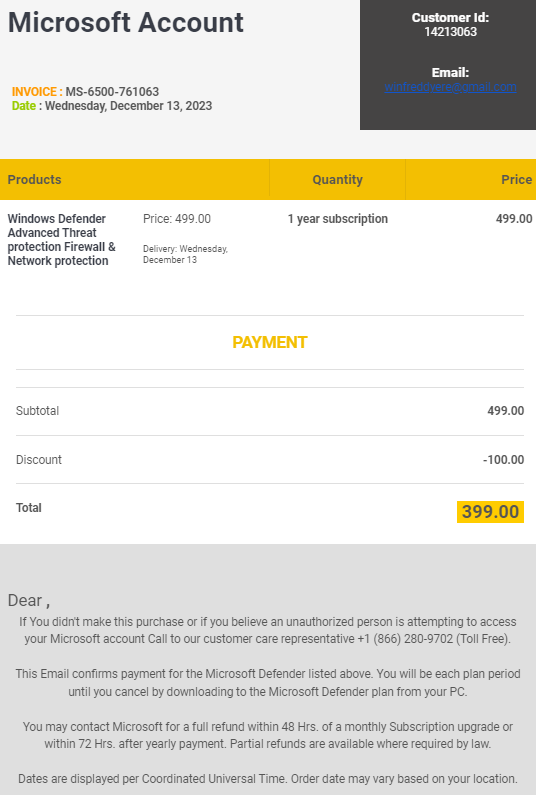The image size is (536, 795).
Task: Click the Quantity column header
Action: click(x=337, y=179)
